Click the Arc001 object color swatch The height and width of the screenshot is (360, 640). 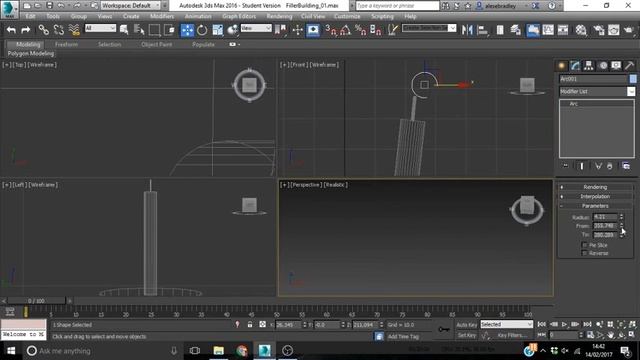coord(633,79)
